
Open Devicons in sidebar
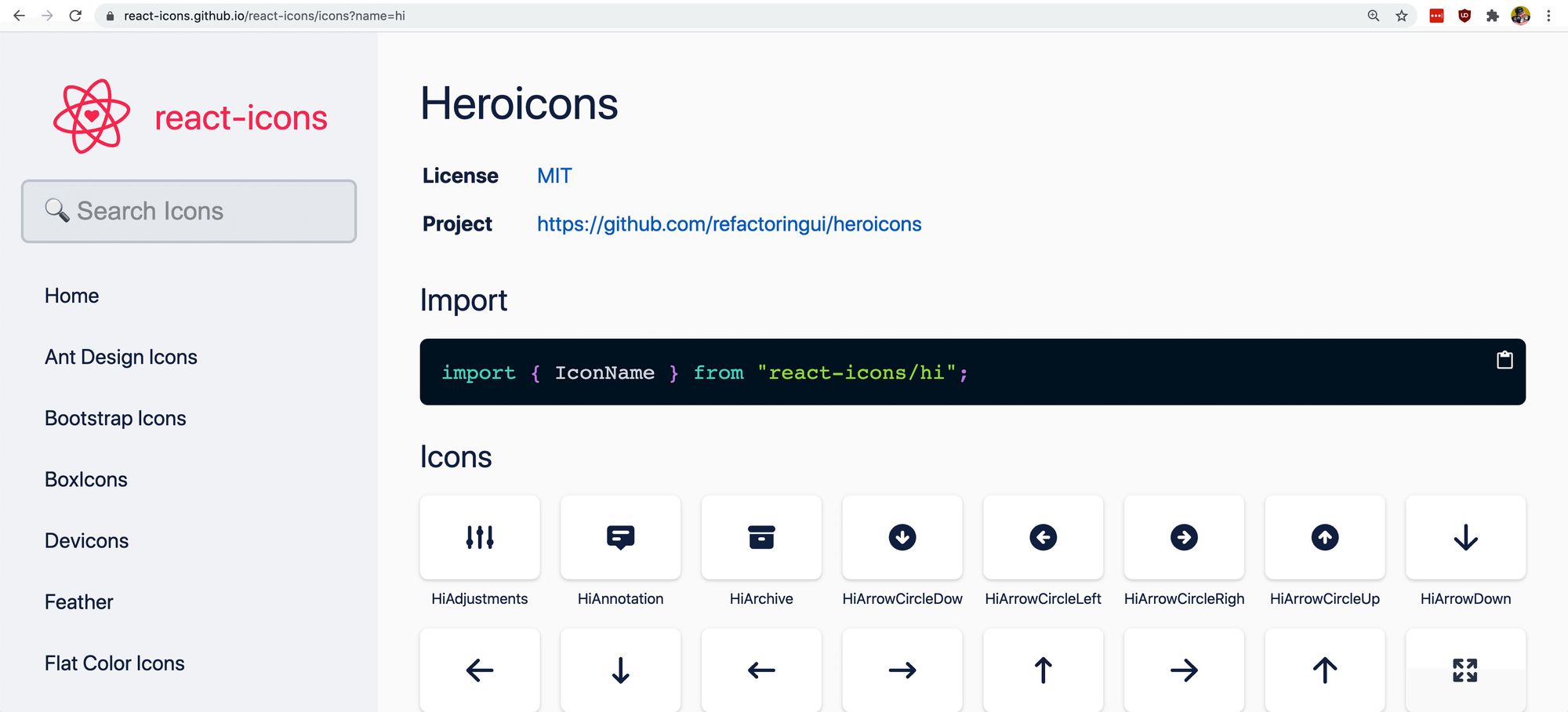(86, 540)
